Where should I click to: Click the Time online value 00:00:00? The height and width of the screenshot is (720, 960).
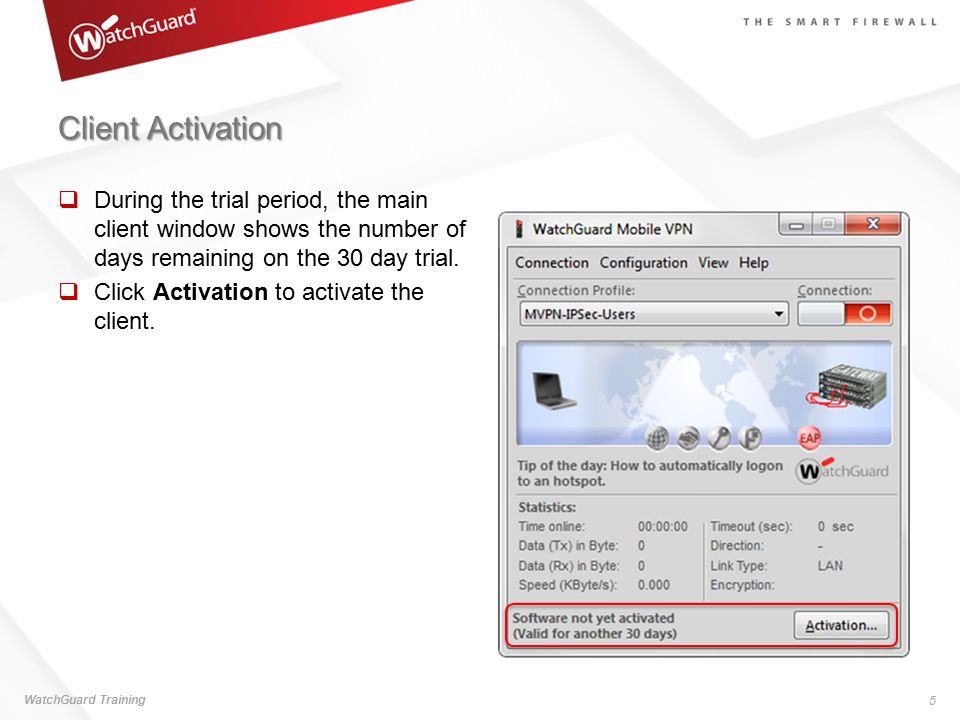[x=662, y=527]
